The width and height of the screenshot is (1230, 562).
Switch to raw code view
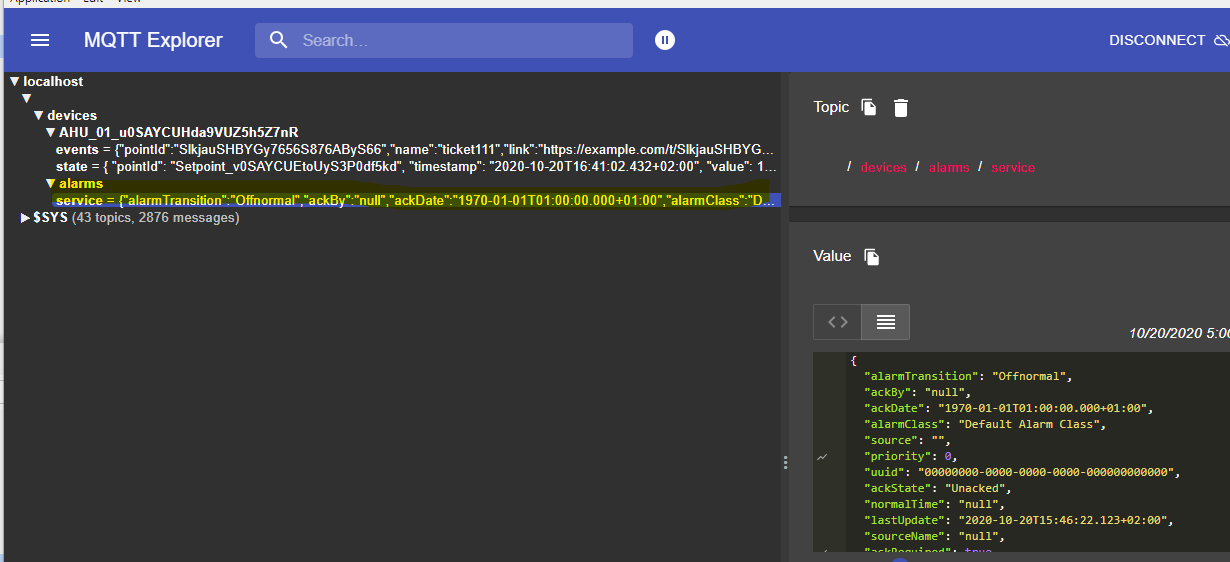pos(838,322)
